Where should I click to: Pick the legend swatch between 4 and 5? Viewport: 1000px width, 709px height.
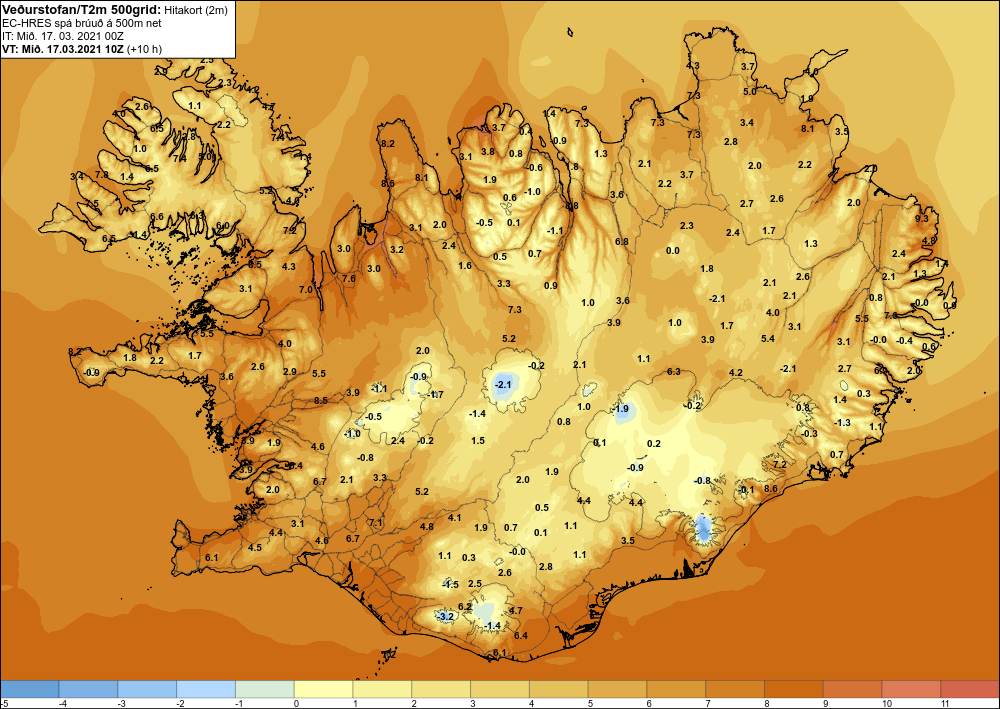point(559,689)
